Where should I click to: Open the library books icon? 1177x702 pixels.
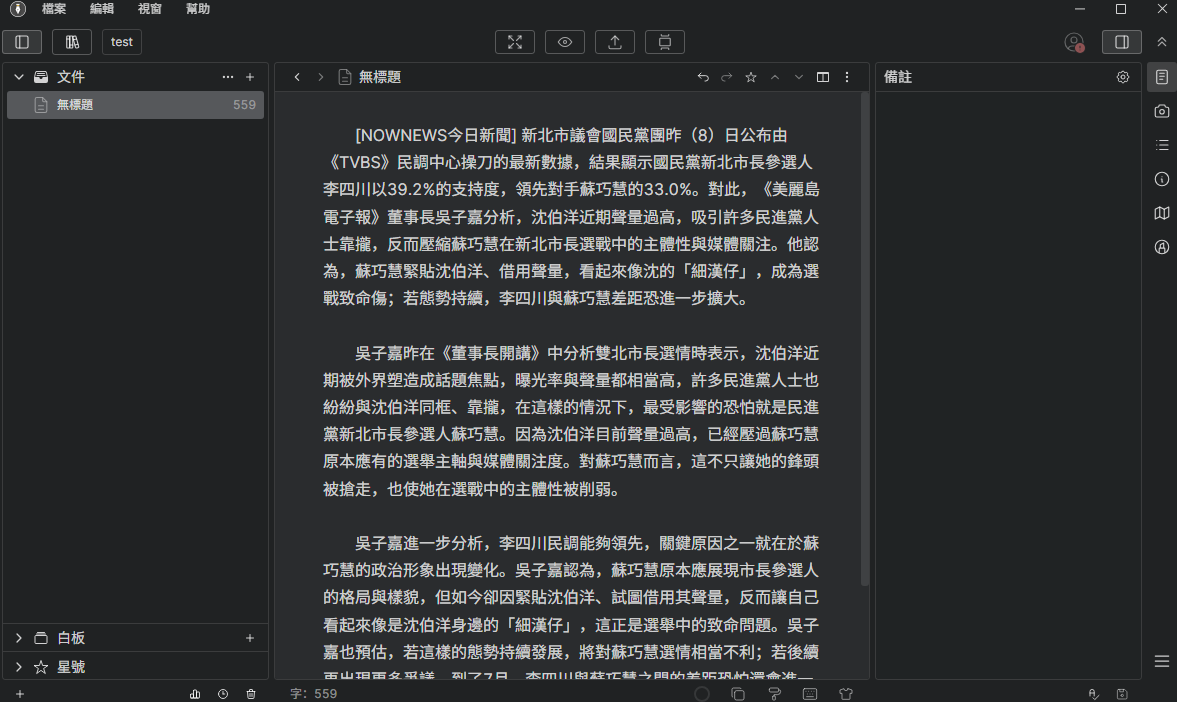[72, 42]
